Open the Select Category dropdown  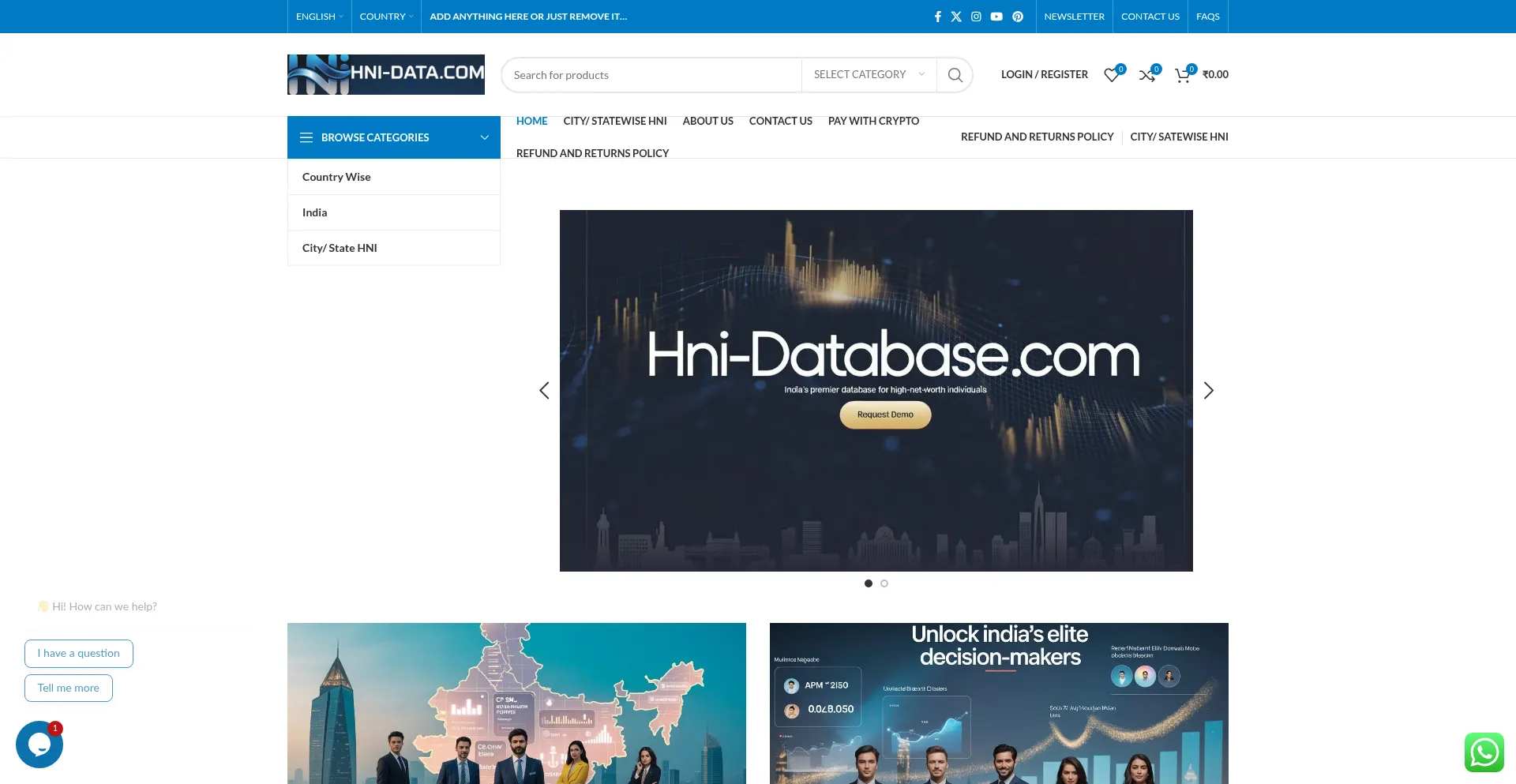(869, 75)
